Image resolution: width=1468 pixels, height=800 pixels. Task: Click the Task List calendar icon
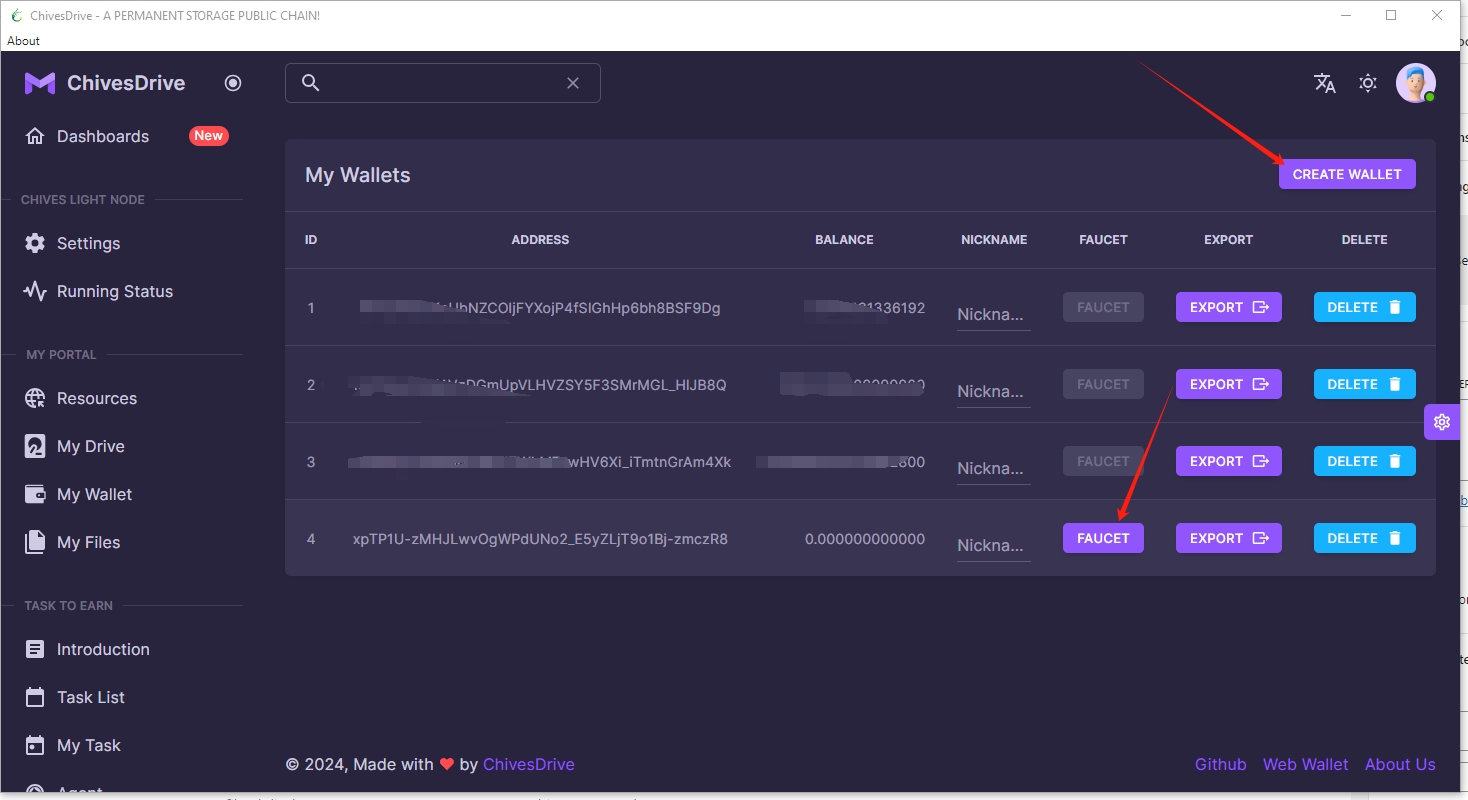click(35, 697)
